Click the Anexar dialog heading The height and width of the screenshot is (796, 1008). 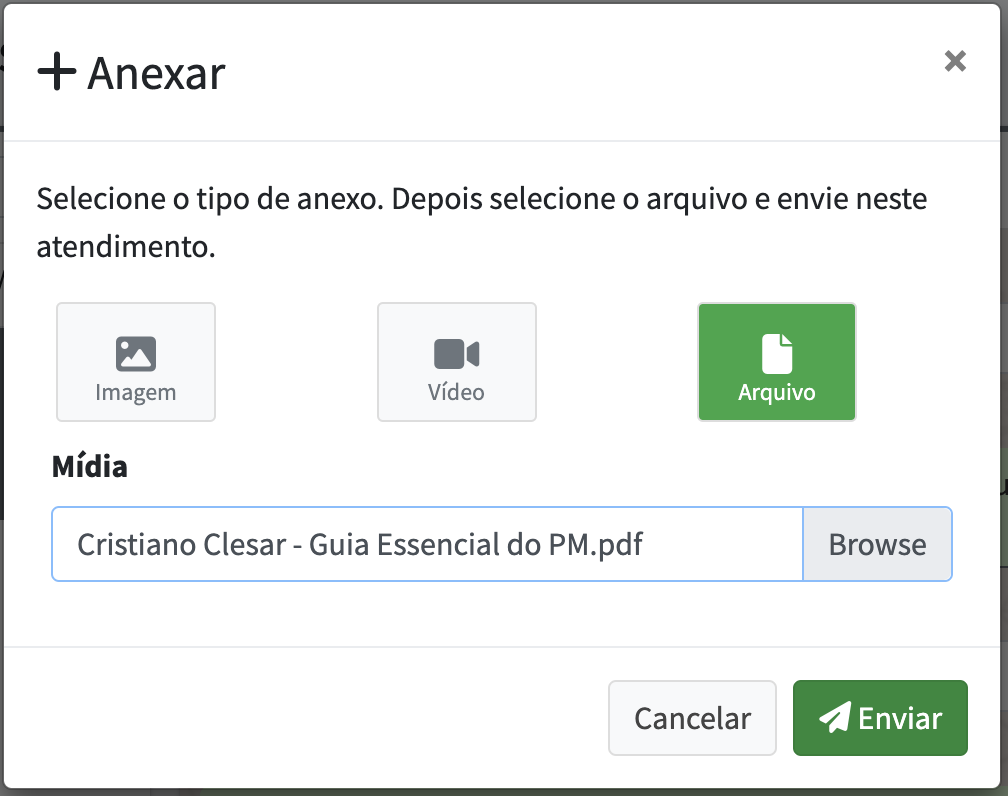pos(155,72)
